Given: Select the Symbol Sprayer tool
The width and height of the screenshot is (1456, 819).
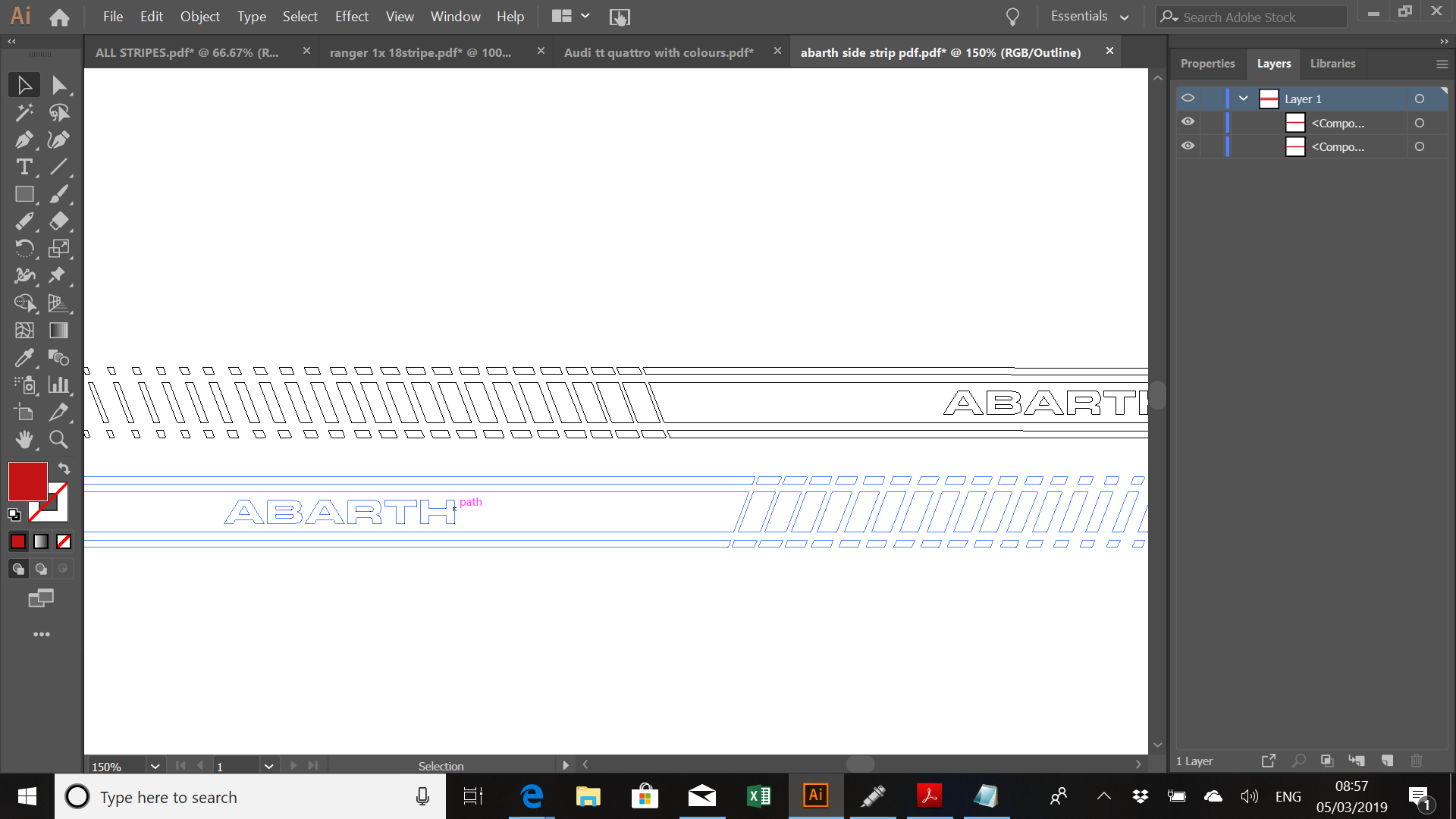Looking at the screenshot, I should 24,385.
